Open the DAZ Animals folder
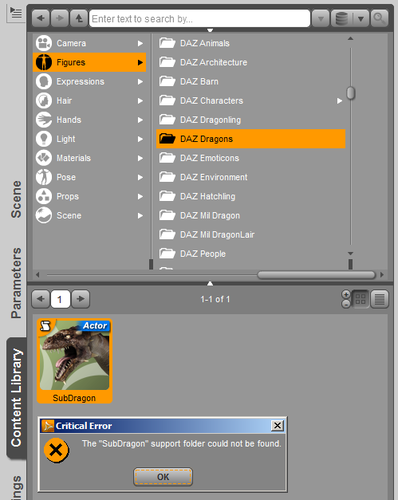 tap(251, 43)
